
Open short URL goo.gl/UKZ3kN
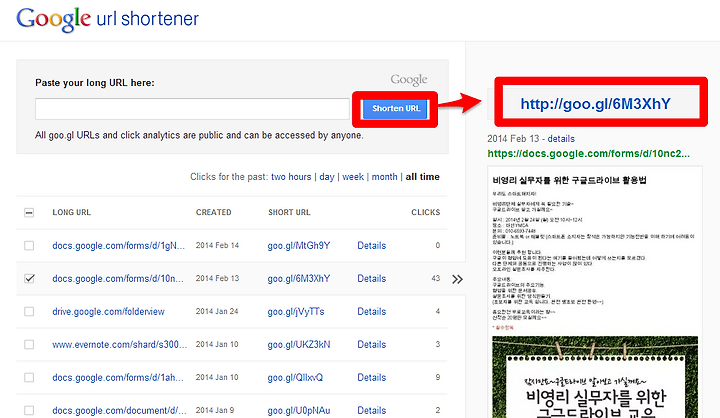299,345
